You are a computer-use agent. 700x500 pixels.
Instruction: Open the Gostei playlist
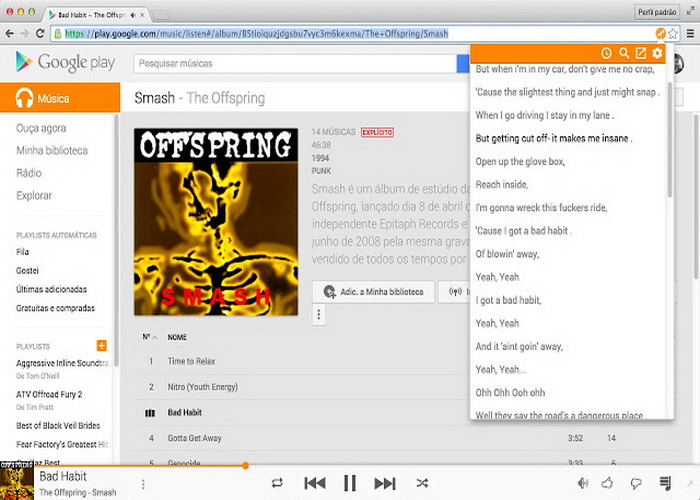coord(27,271)
